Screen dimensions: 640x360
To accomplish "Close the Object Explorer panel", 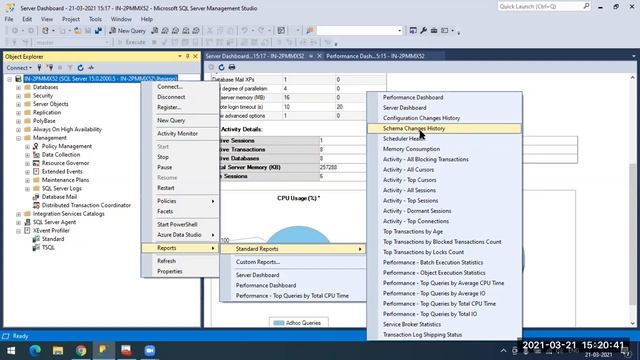I will [196, 56].
